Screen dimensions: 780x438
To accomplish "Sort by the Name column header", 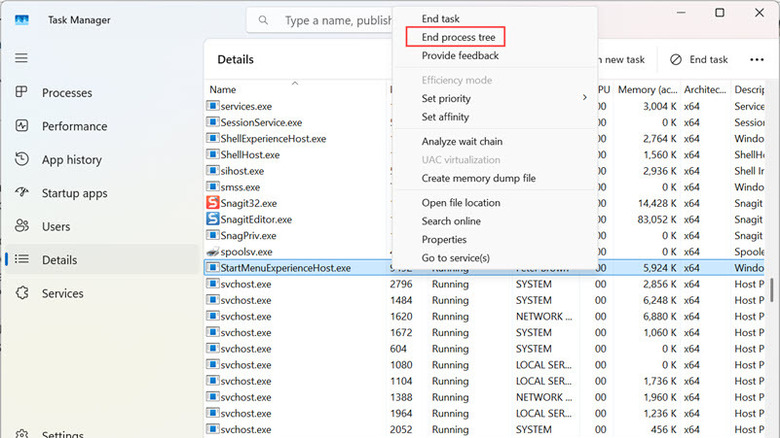I will click(x=223, y=90).
